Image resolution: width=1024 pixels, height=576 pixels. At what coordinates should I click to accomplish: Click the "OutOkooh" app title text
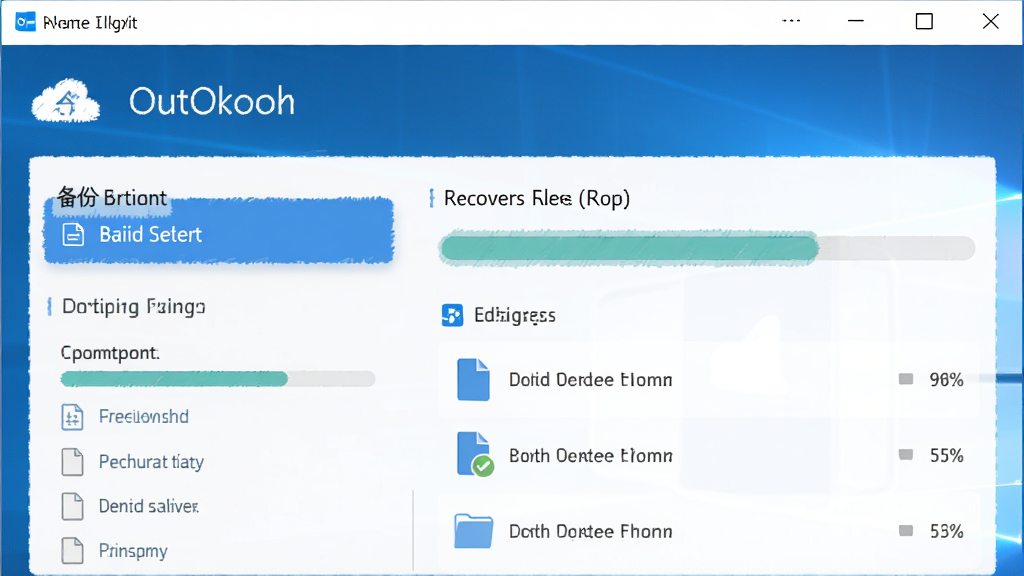click(212, 101)
